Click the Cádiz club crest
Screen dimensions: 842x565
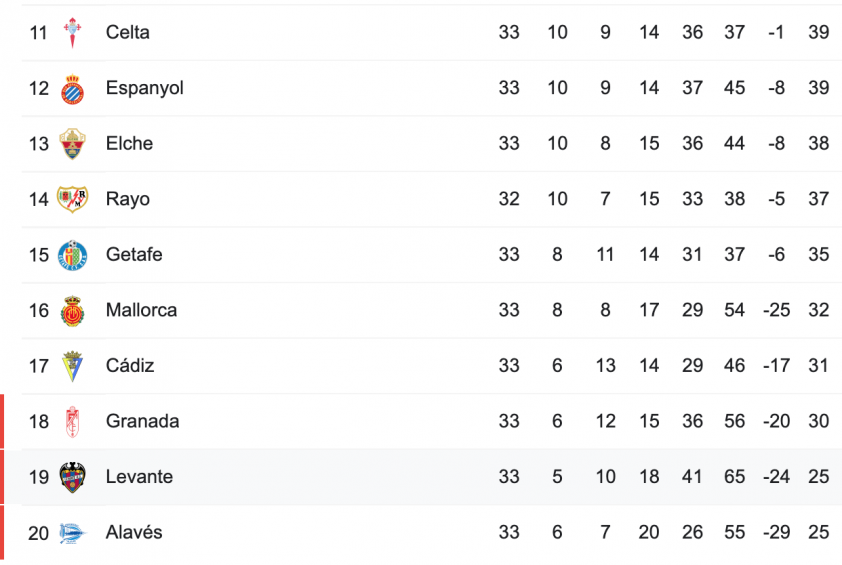click(x=72, y=366)
